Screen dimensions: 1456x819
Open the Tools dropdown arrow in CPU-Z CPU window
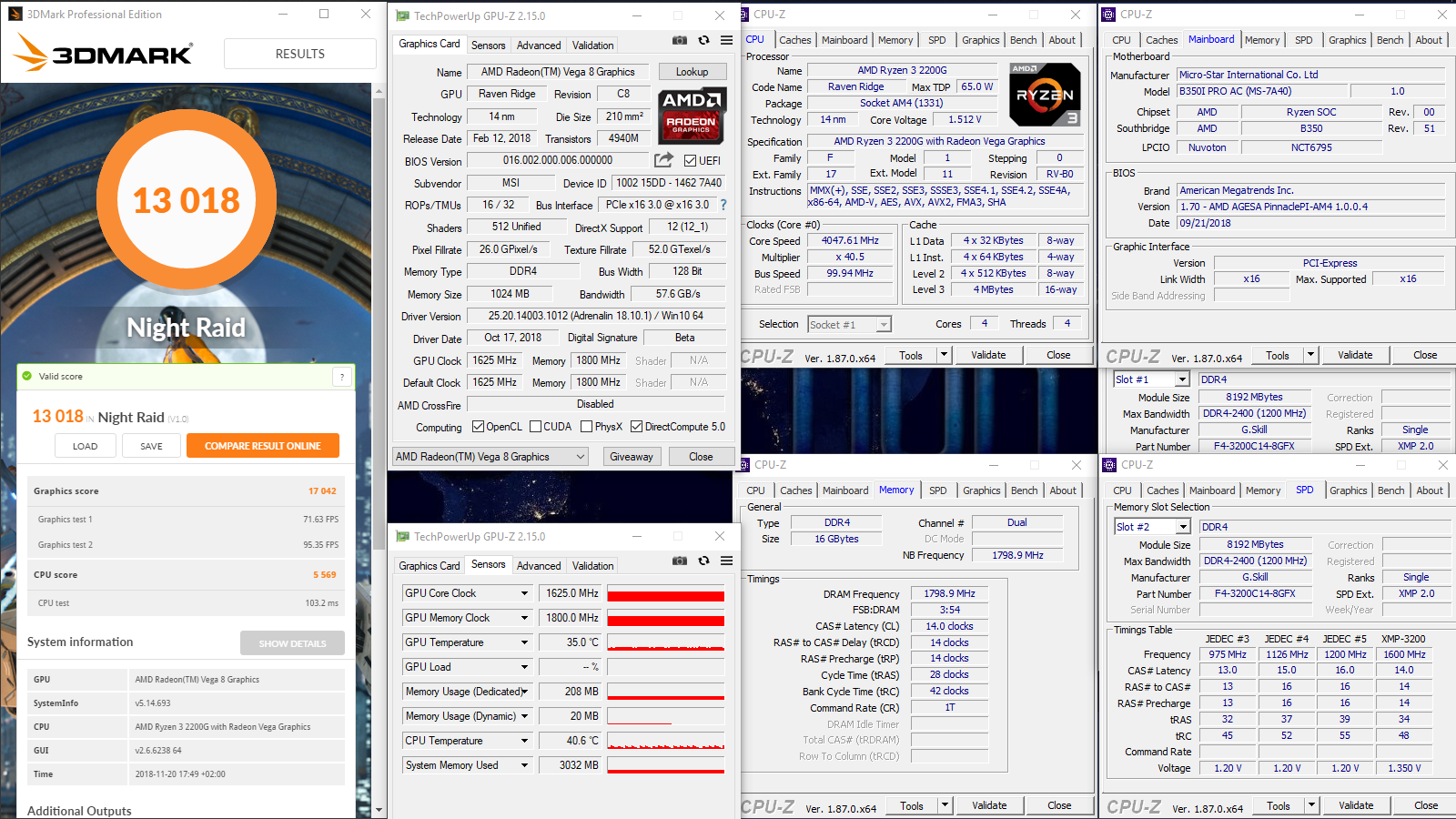click(944, 355)
